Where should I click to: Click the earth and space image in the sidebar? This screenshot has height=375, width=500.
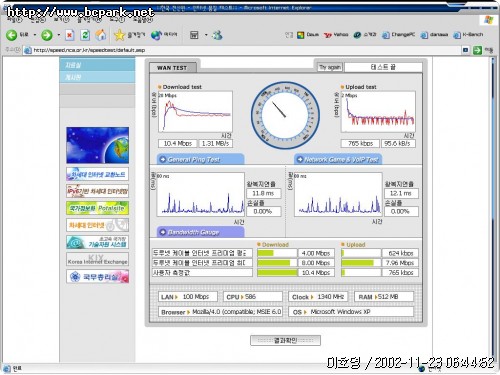pyautogui.click(x=97, y=145)
